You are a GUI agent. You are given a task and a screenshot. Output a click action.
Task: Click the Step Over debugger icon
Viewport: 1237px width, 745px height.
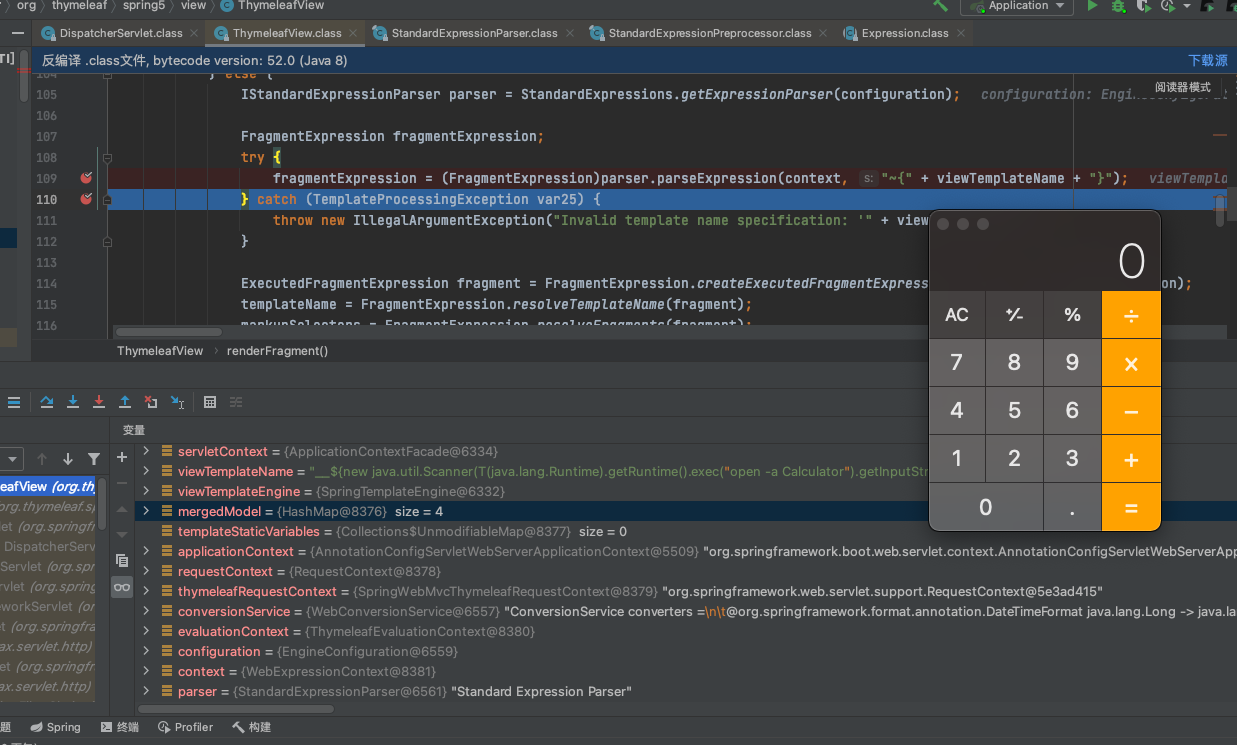(x=47, y=402)
